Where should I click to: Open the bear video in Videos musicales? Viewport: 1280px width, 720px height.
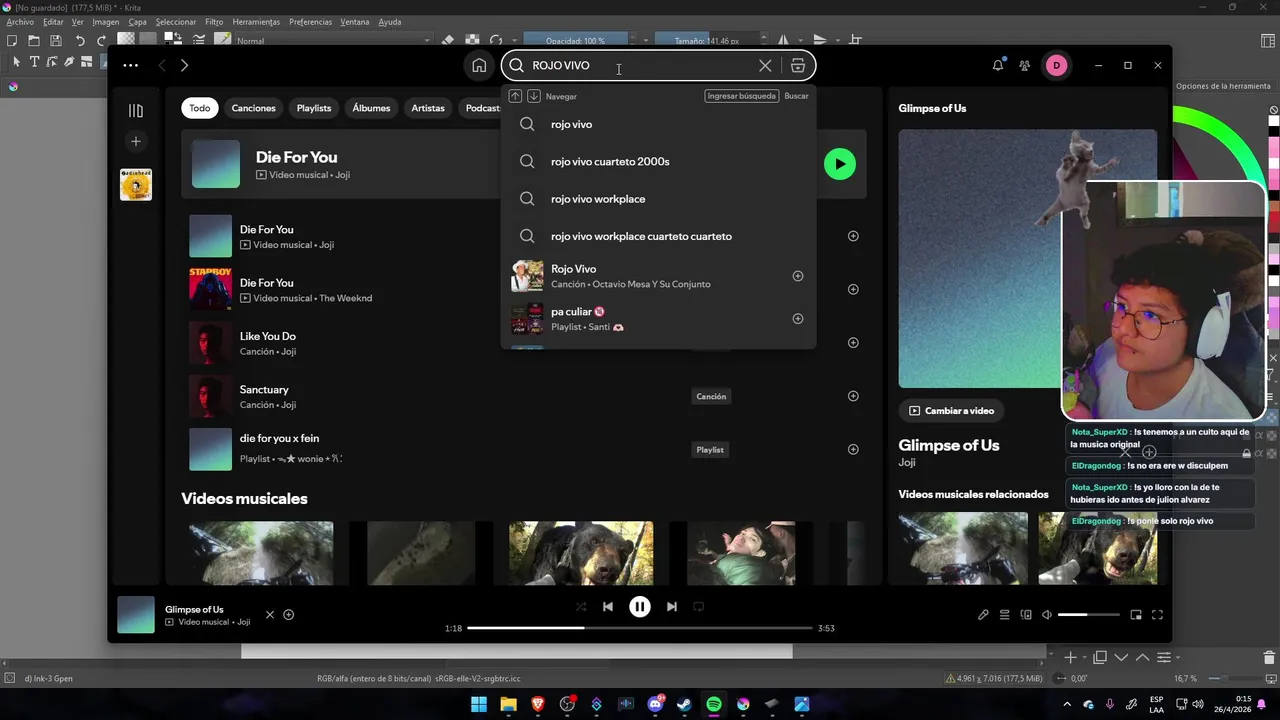pyautogui.click(x=581, y=553)
